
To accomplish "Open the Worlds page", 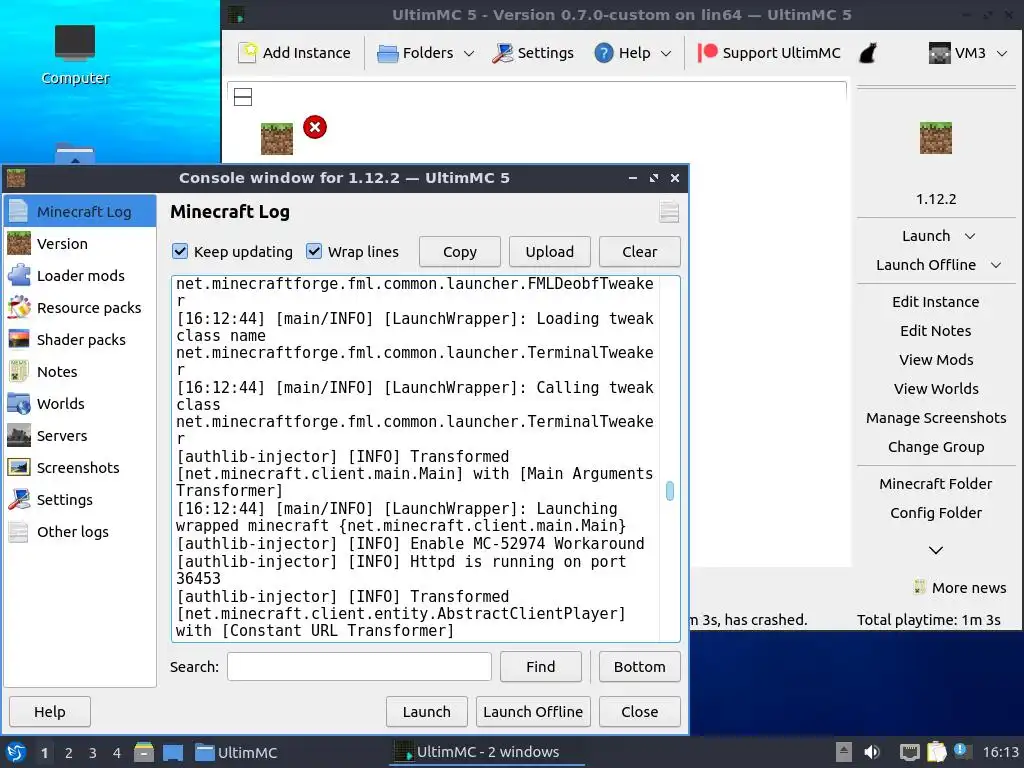I will tap(80, 404).
